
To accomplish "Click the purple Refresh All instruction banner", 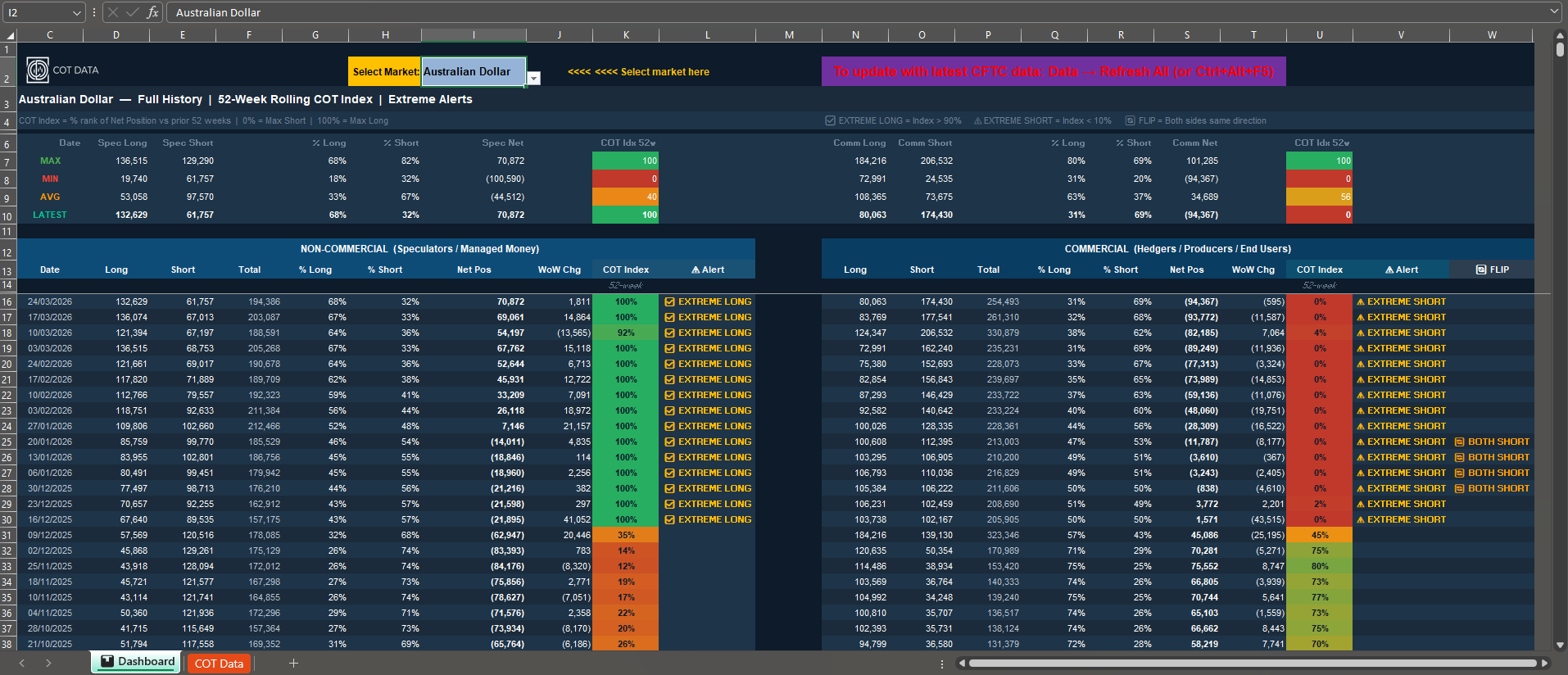I will tap(1053, 72).
